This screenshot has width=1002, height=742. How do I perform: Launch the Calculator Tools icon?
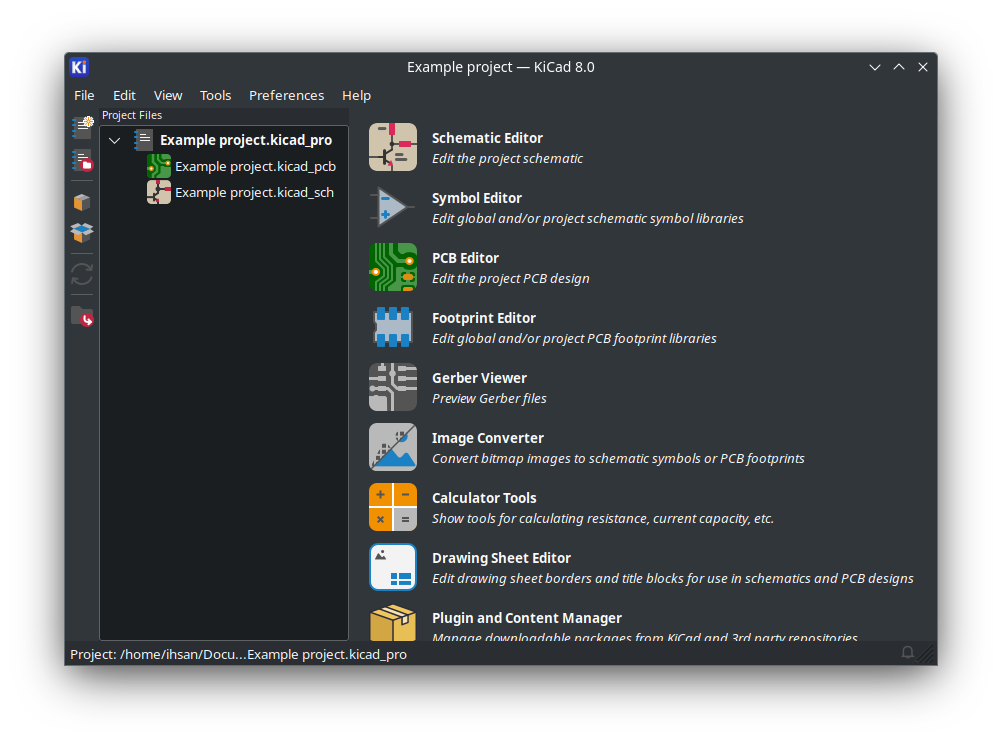pyautogui.click(x=393, y=507)
